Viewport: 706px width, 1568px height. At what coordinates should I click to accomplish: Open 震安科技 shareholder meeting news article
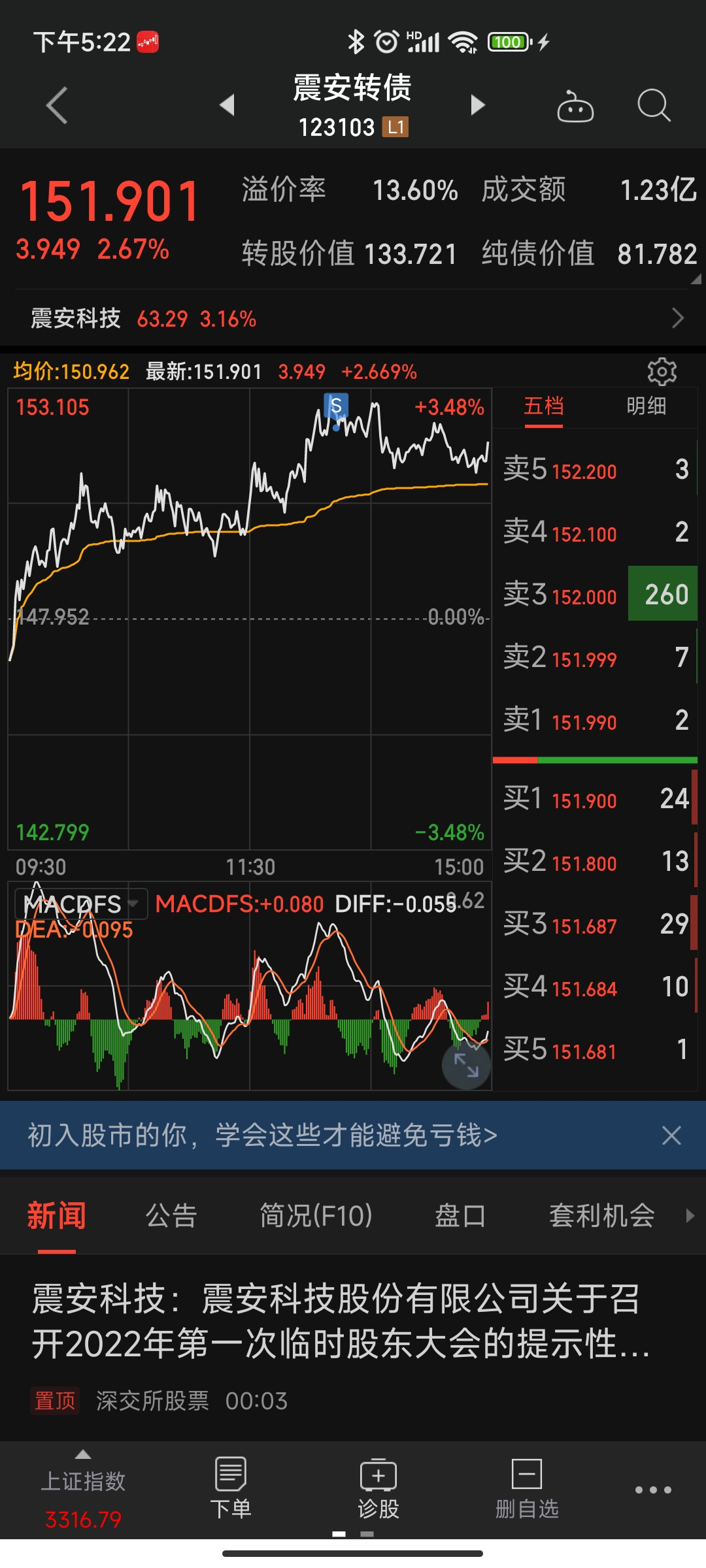pos(340,1321)
